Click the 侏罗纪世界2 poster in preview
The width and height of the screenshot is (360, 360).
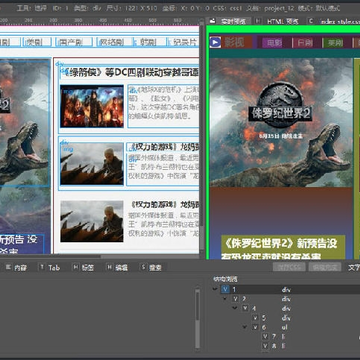click(x=281, y=122)
